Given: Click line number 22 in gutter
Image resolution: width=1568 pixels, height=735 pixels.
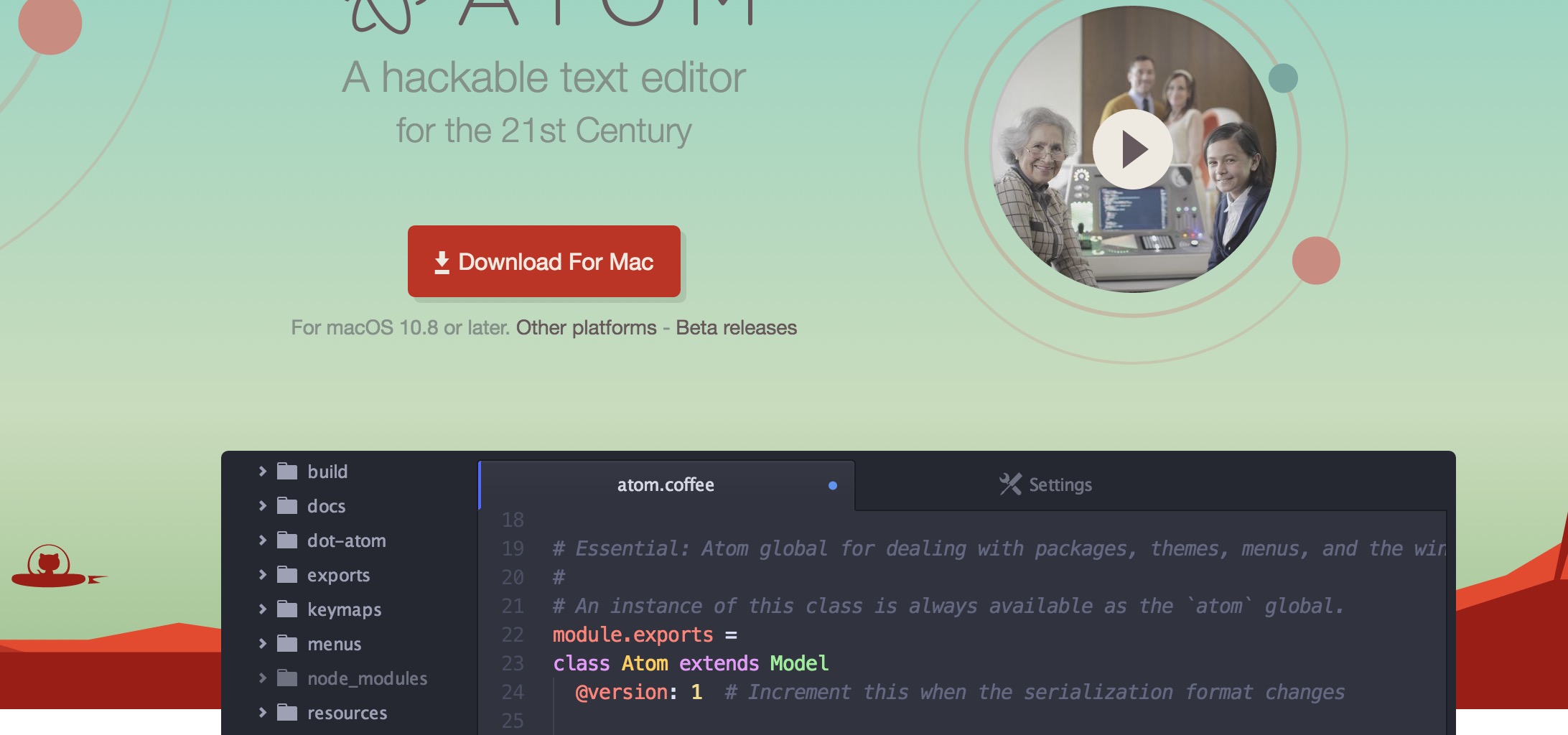Looking at the screenshot, I should pos(513,635).
